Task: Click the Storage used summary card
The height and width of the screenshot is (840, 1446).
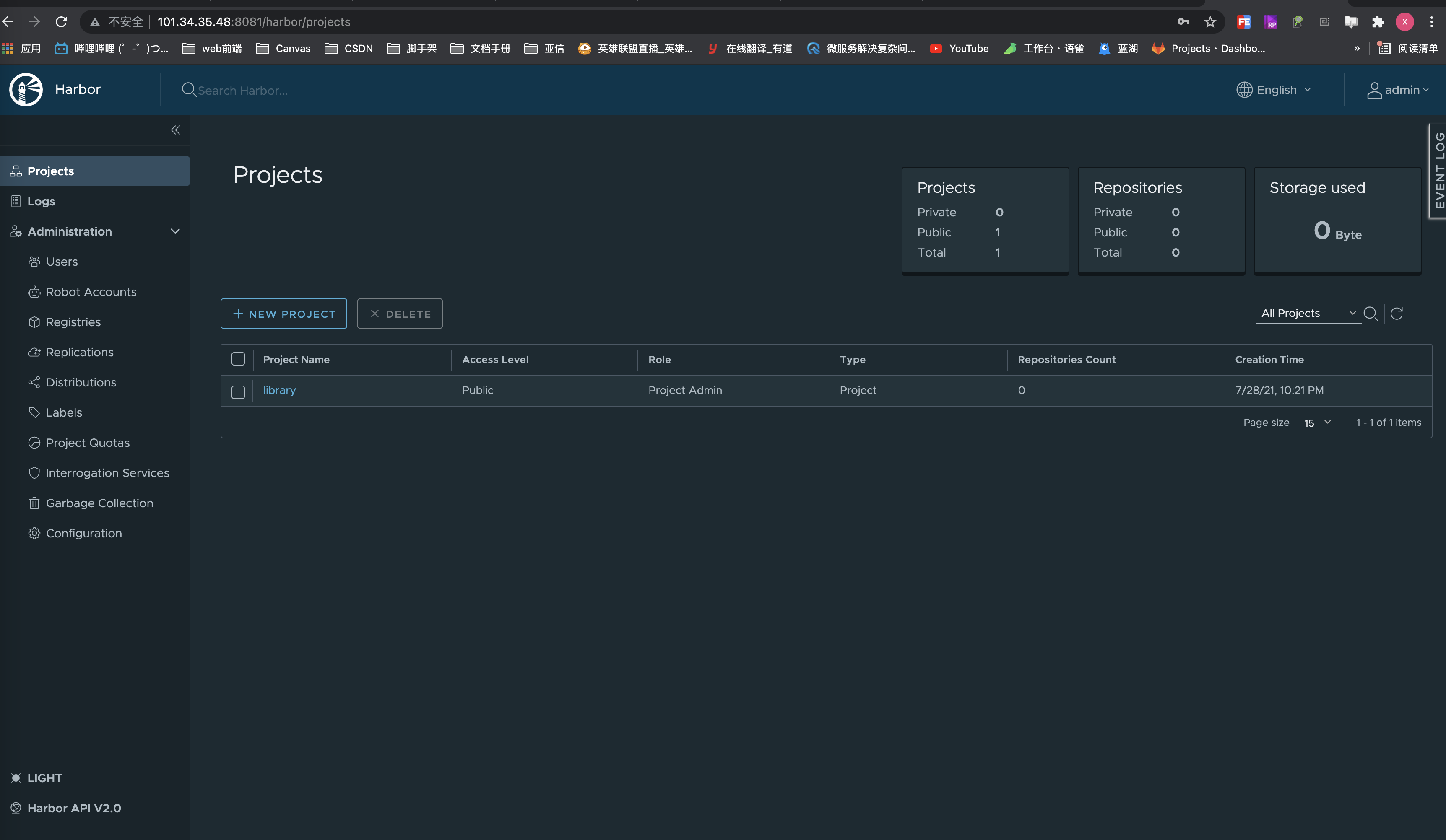Action: pos(1337,220)
